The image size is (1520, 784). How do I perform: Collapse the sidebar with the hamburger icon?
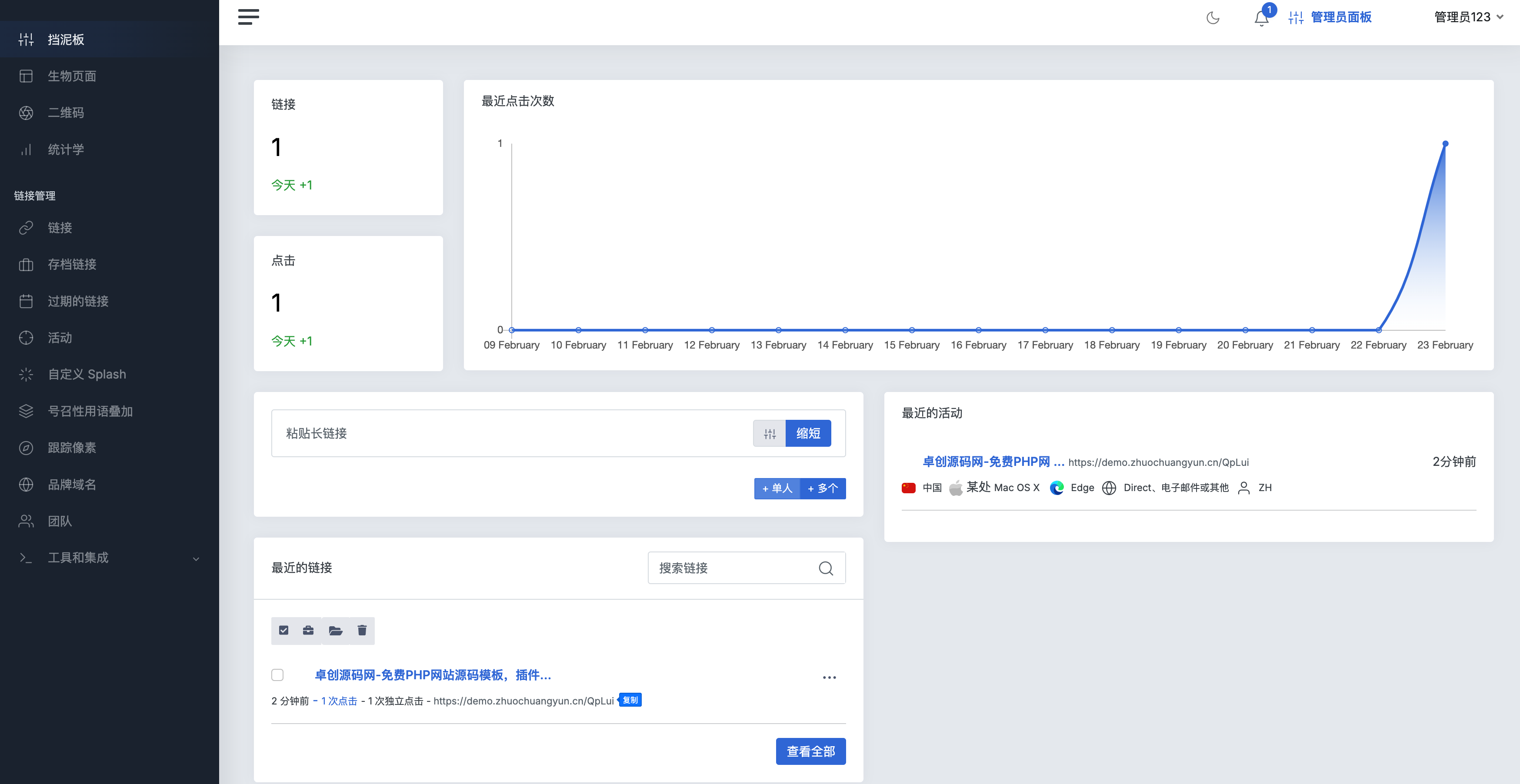tap(248, 17)
